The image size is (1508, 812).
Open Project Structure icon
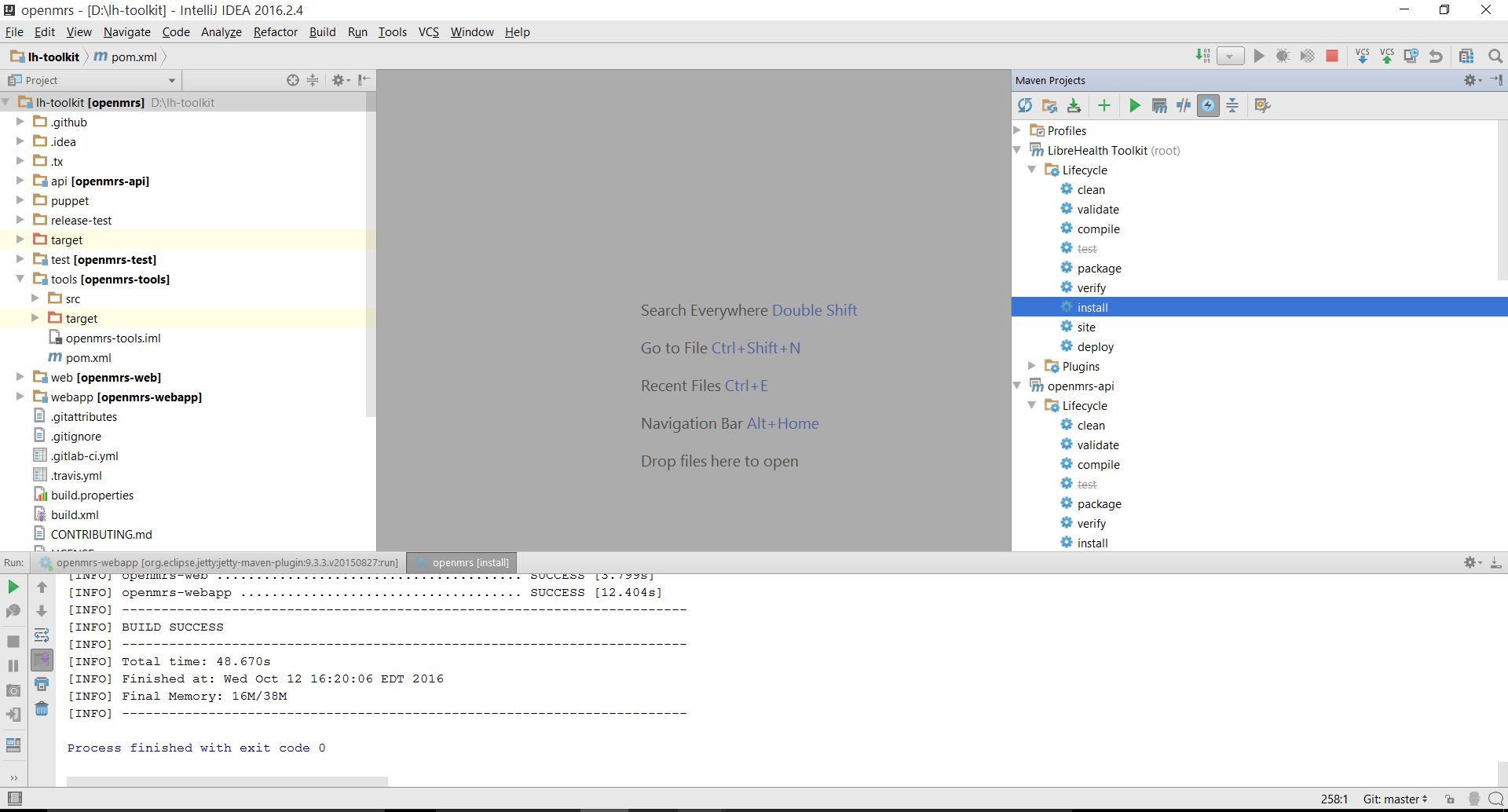click(x=1466, y=56)
